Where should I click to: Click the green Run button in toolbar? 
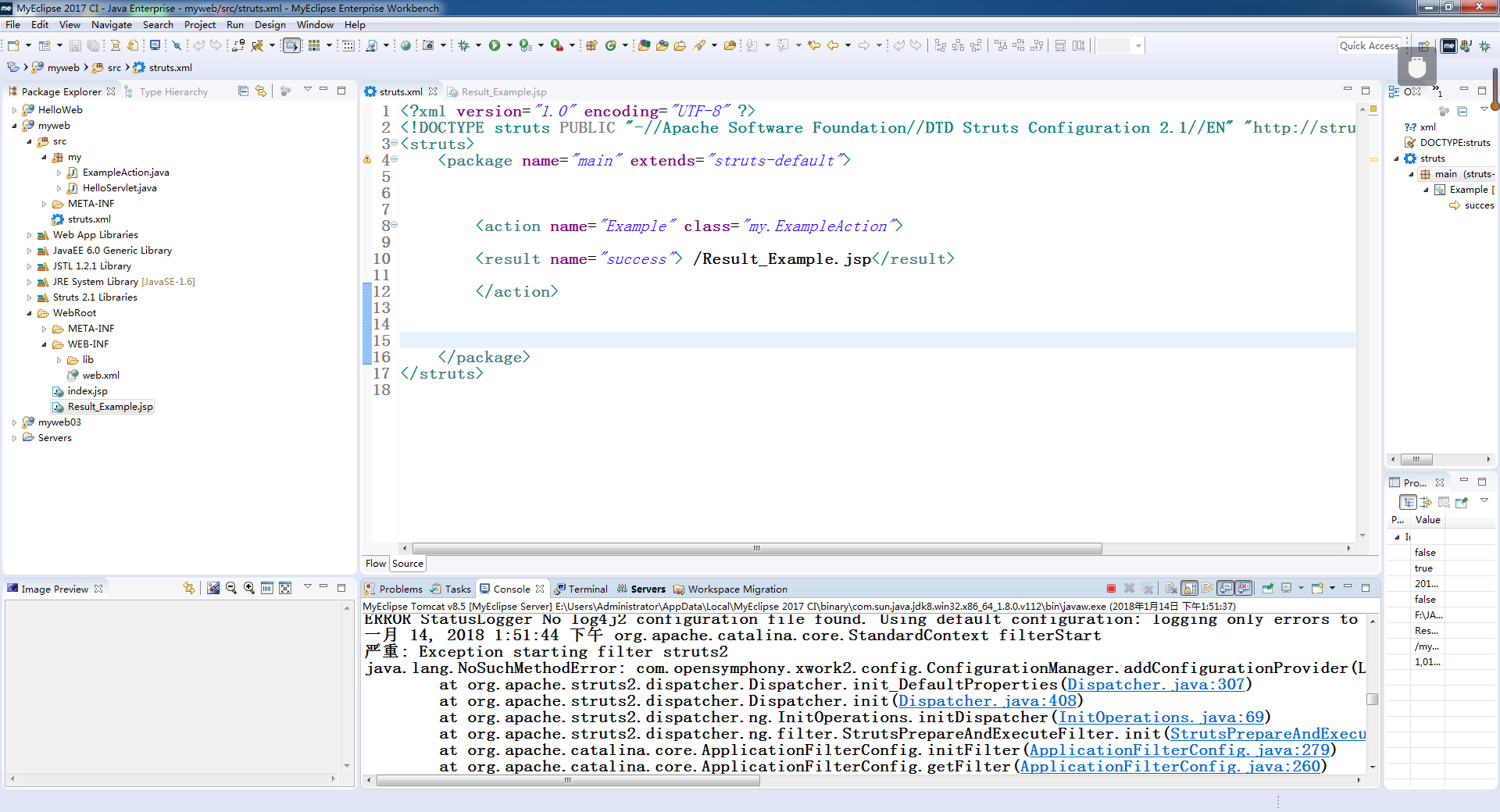[494, 46]
